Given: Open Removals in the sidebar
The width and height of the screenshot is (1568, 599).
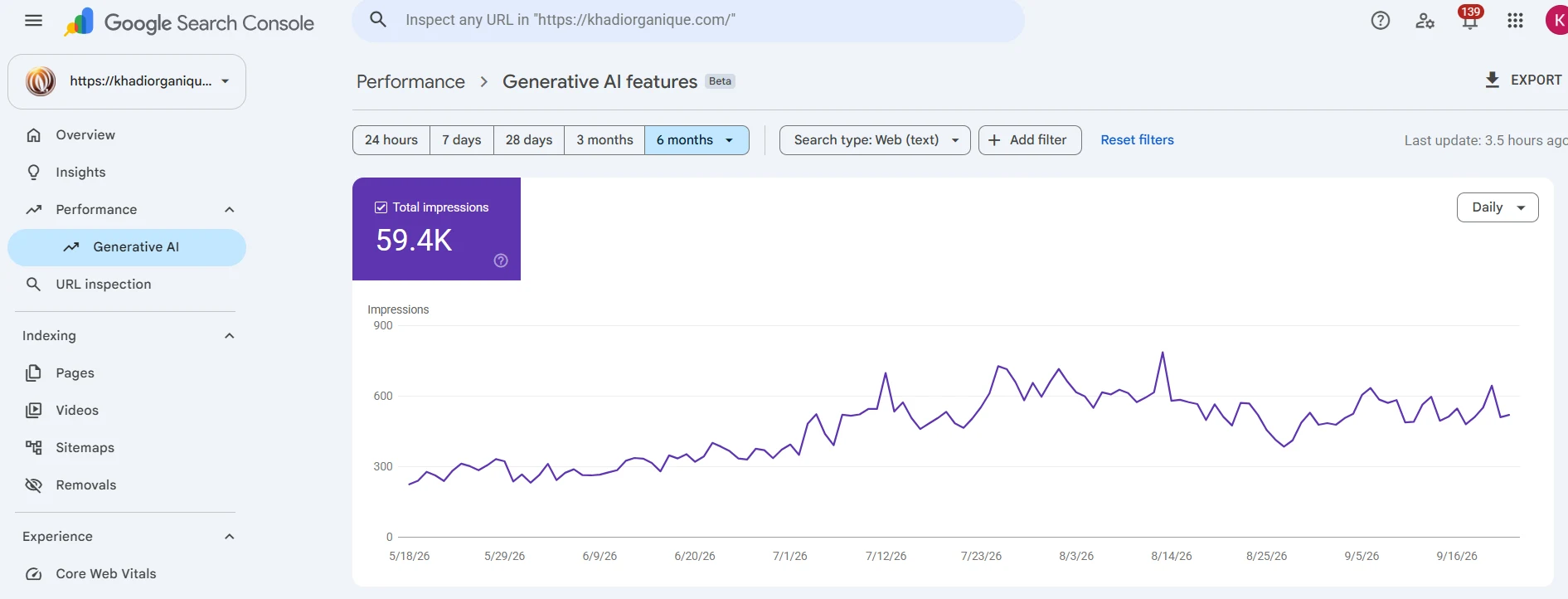Looking at the screenshot, I should coord(127,485).
